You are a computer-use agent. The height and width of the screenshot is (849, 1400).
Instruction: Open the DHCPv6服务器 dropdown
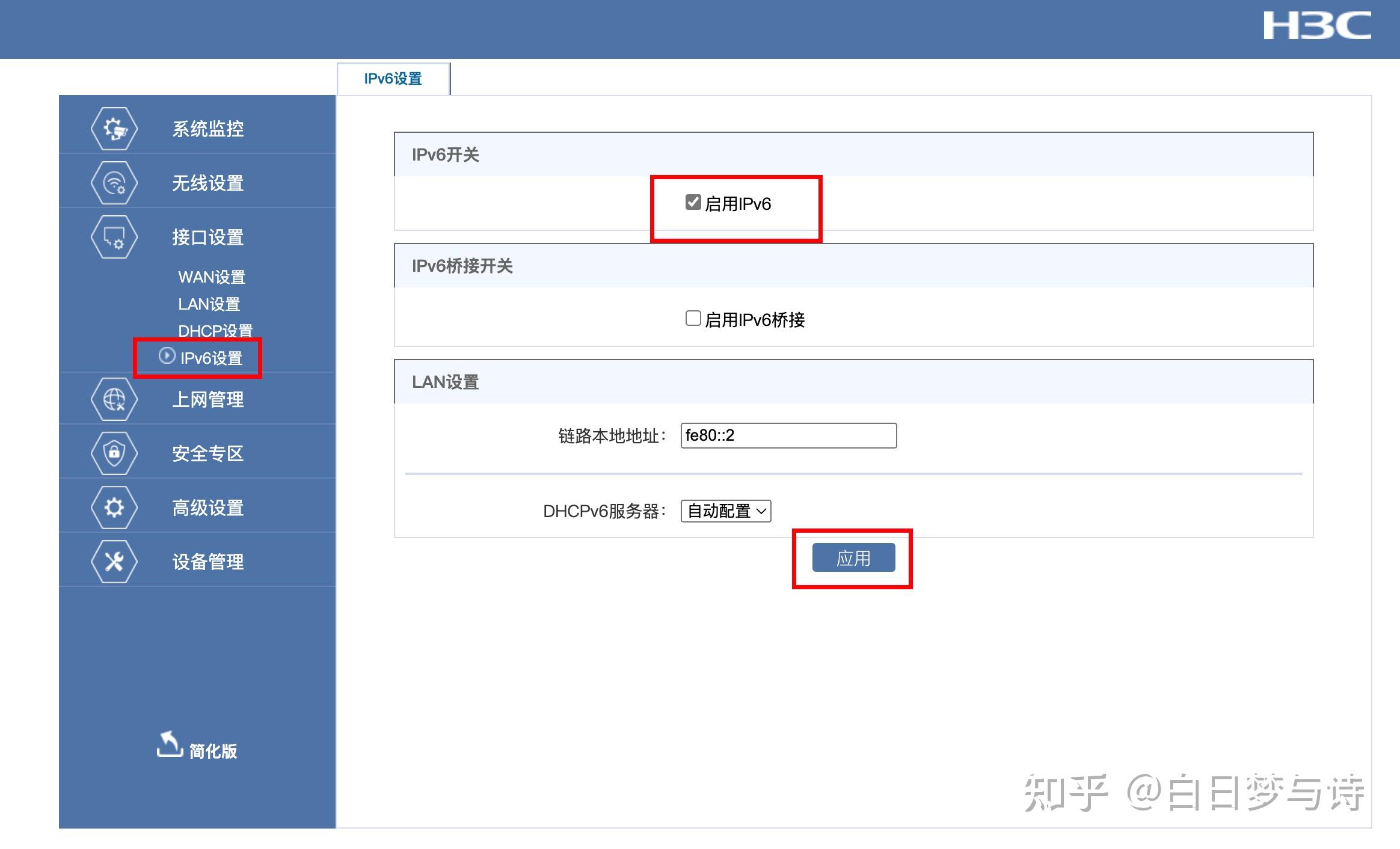pyautogui.click(x=726, y=511)
